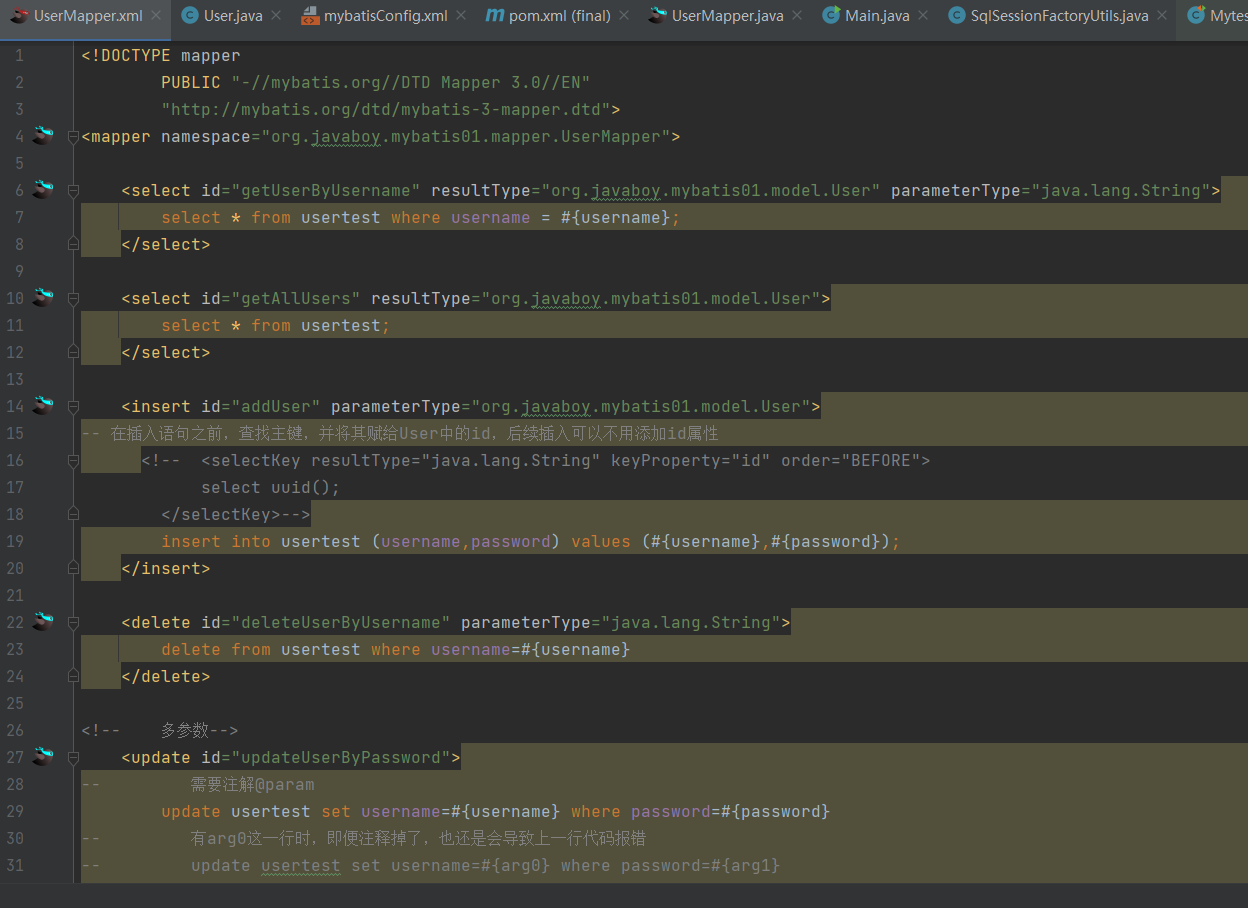Click the "</selectKey>-->" text on line 18
Screen dimensions: 1248x908
236,514
